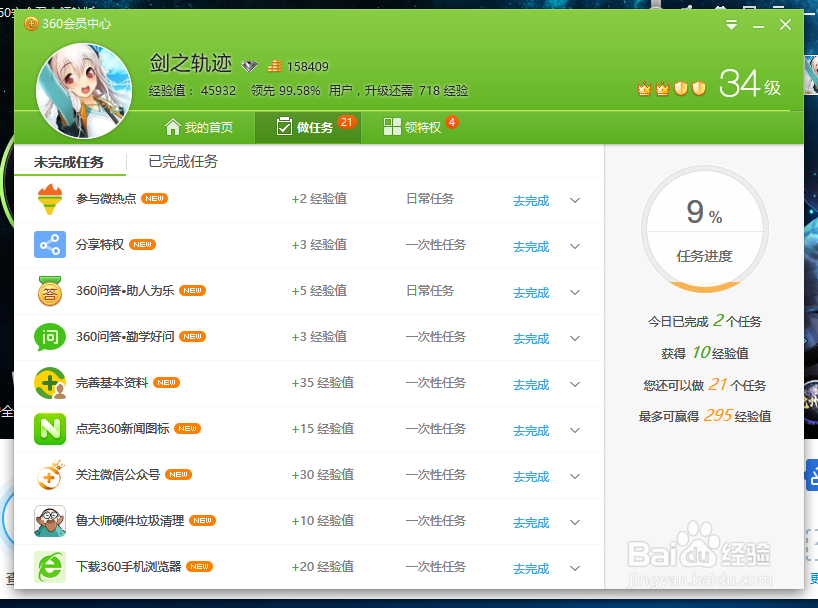Screen dimensions: 818x608
Task: Click 去完成 for 参与微热点
Action: (531, 200)
